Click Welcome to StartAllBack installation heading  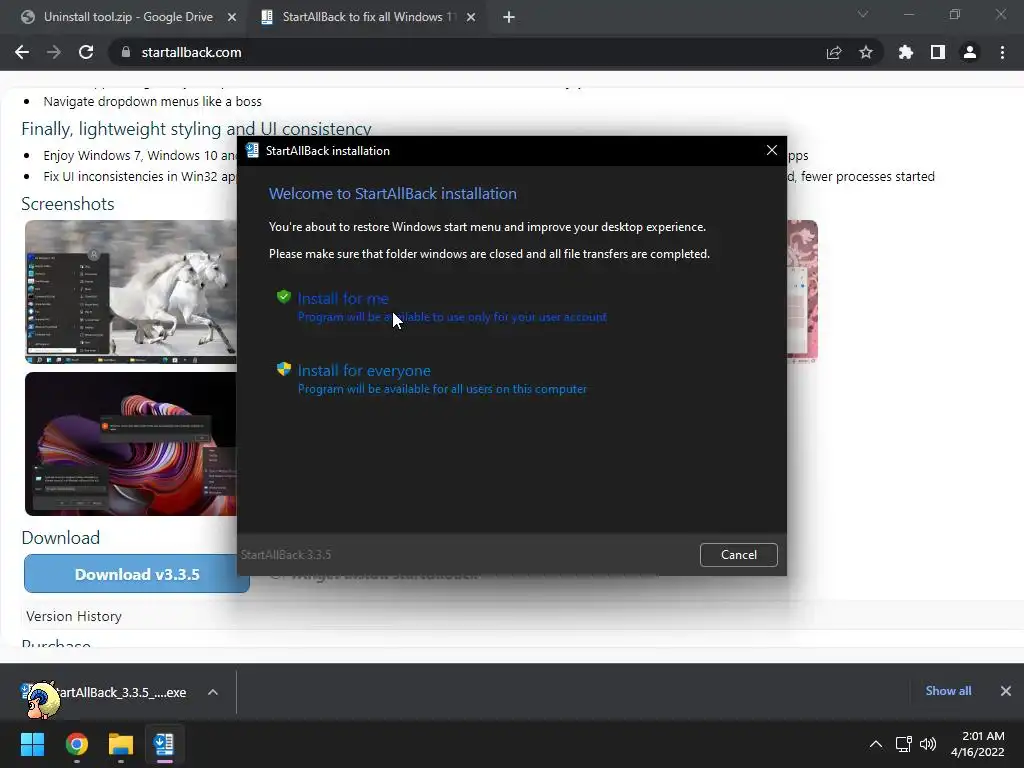point(392,193)
